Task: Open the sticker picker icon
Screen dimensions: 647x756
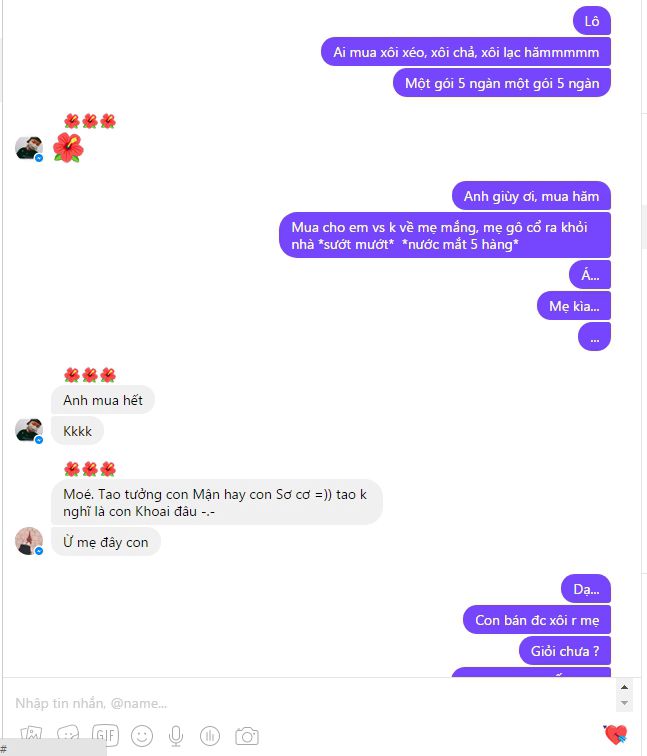Action: [68, 735]
